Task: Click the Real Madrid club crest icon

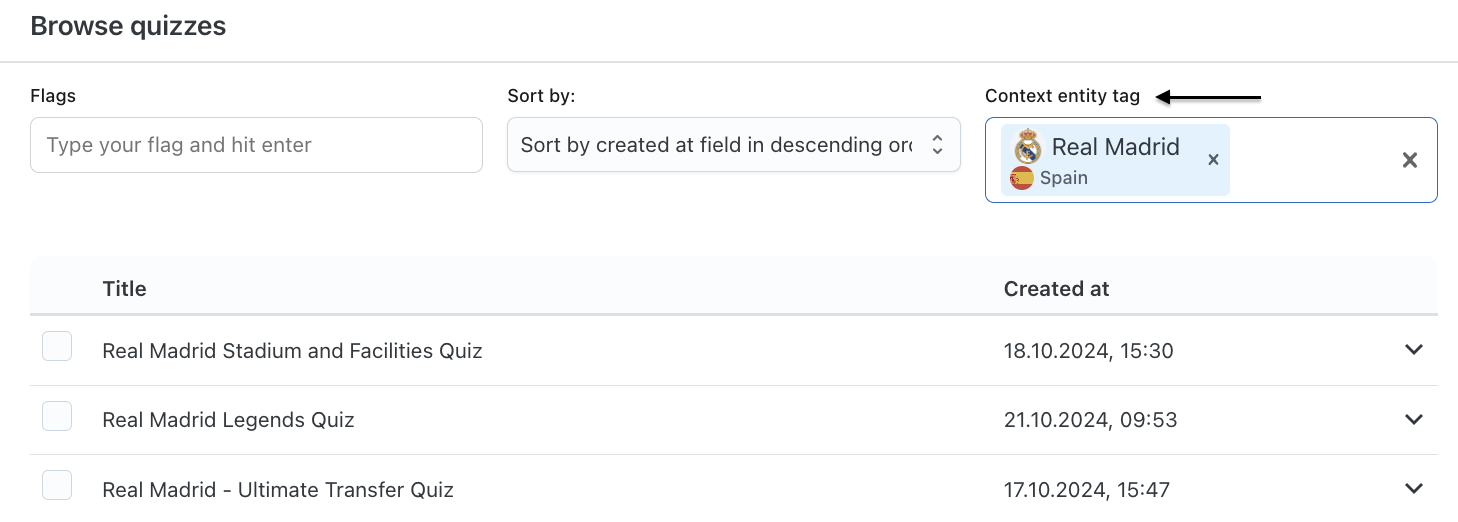Action: (x=1027, y=147)
